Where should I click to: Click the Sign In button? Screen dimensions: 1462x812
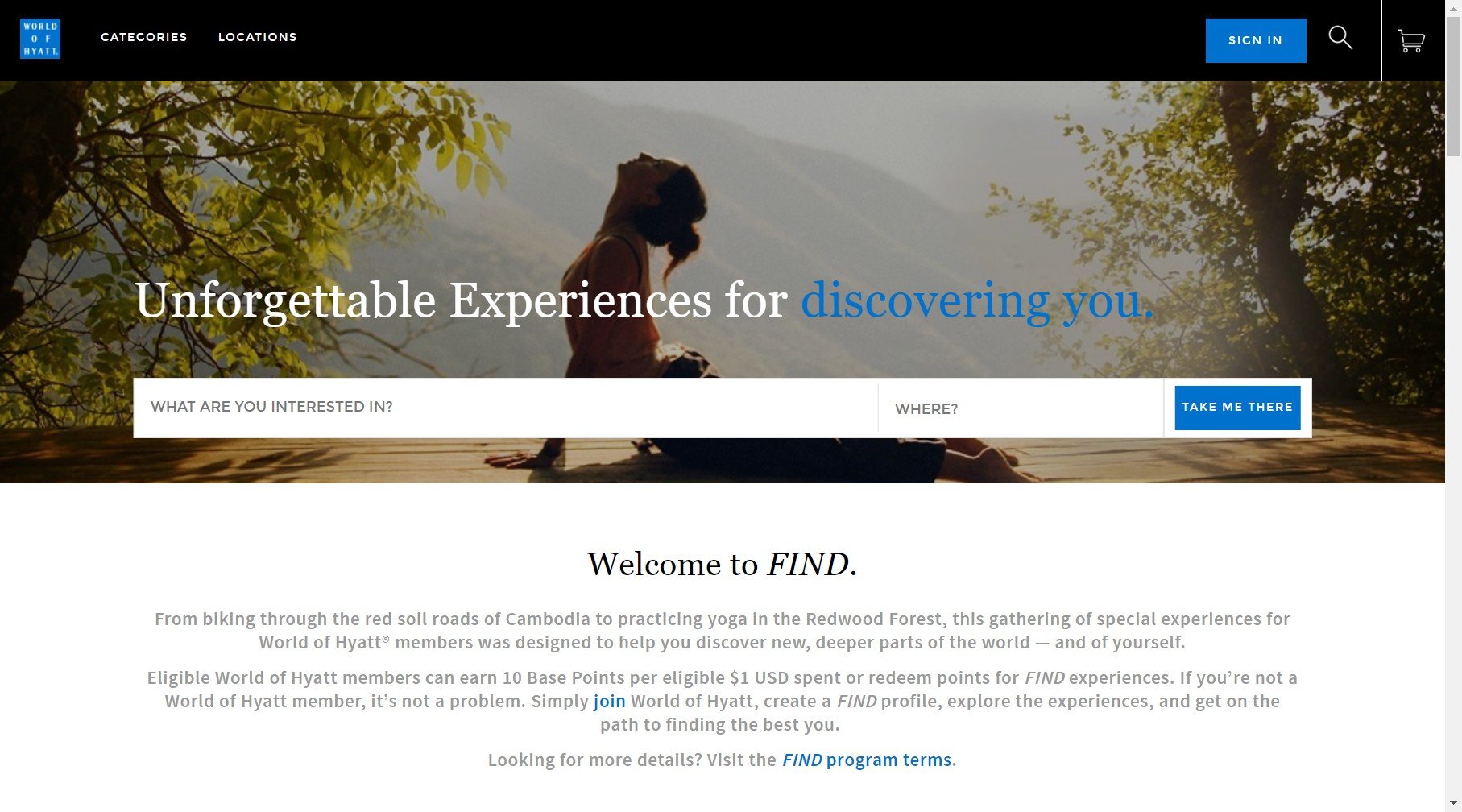coord(1256,40)
